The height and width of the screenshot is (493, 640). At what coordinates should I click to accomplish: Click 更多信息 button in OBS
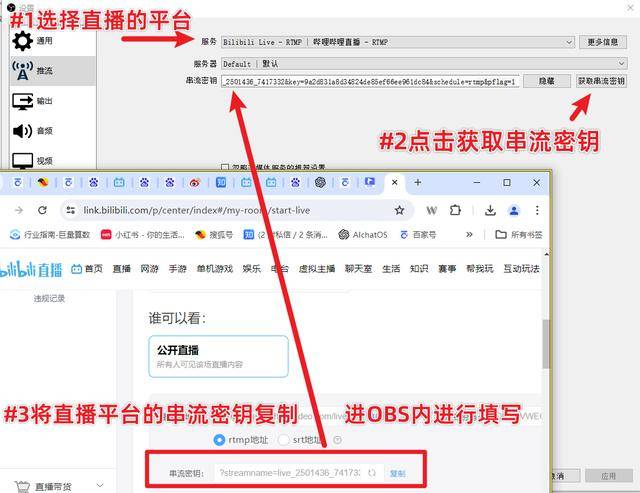coord(603,42)
